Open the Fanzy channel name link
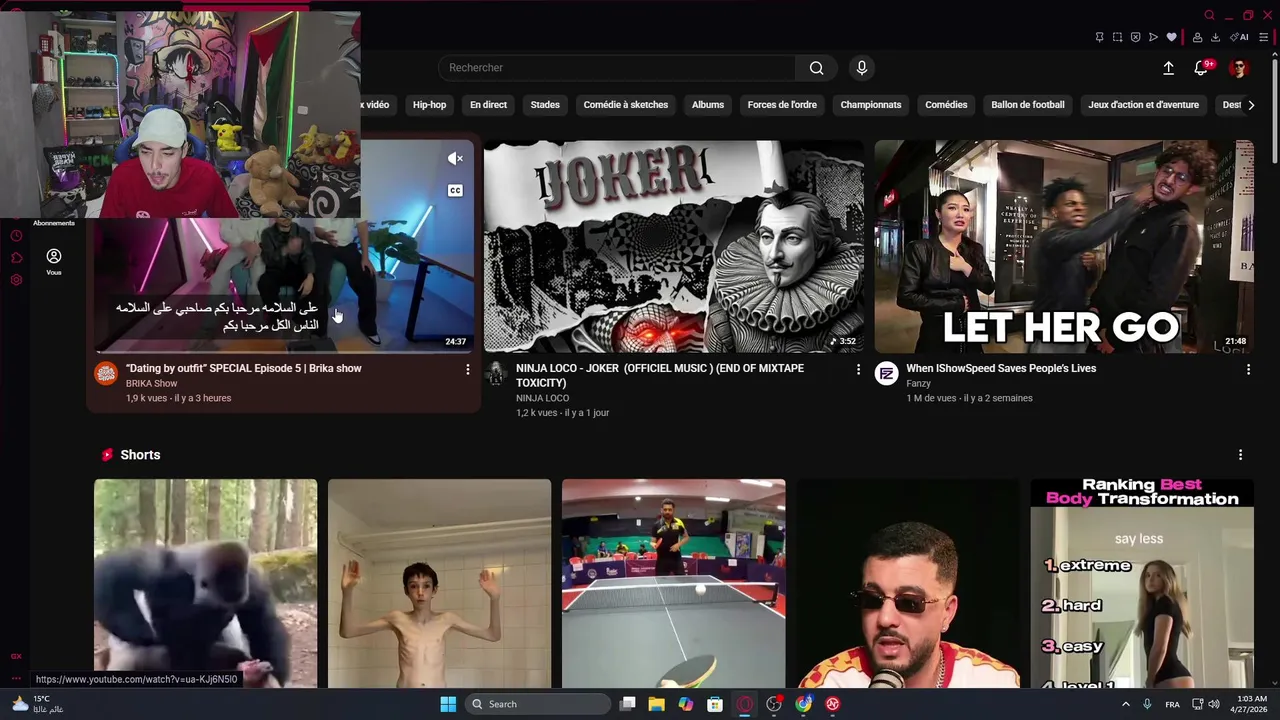 click(918, 384)
